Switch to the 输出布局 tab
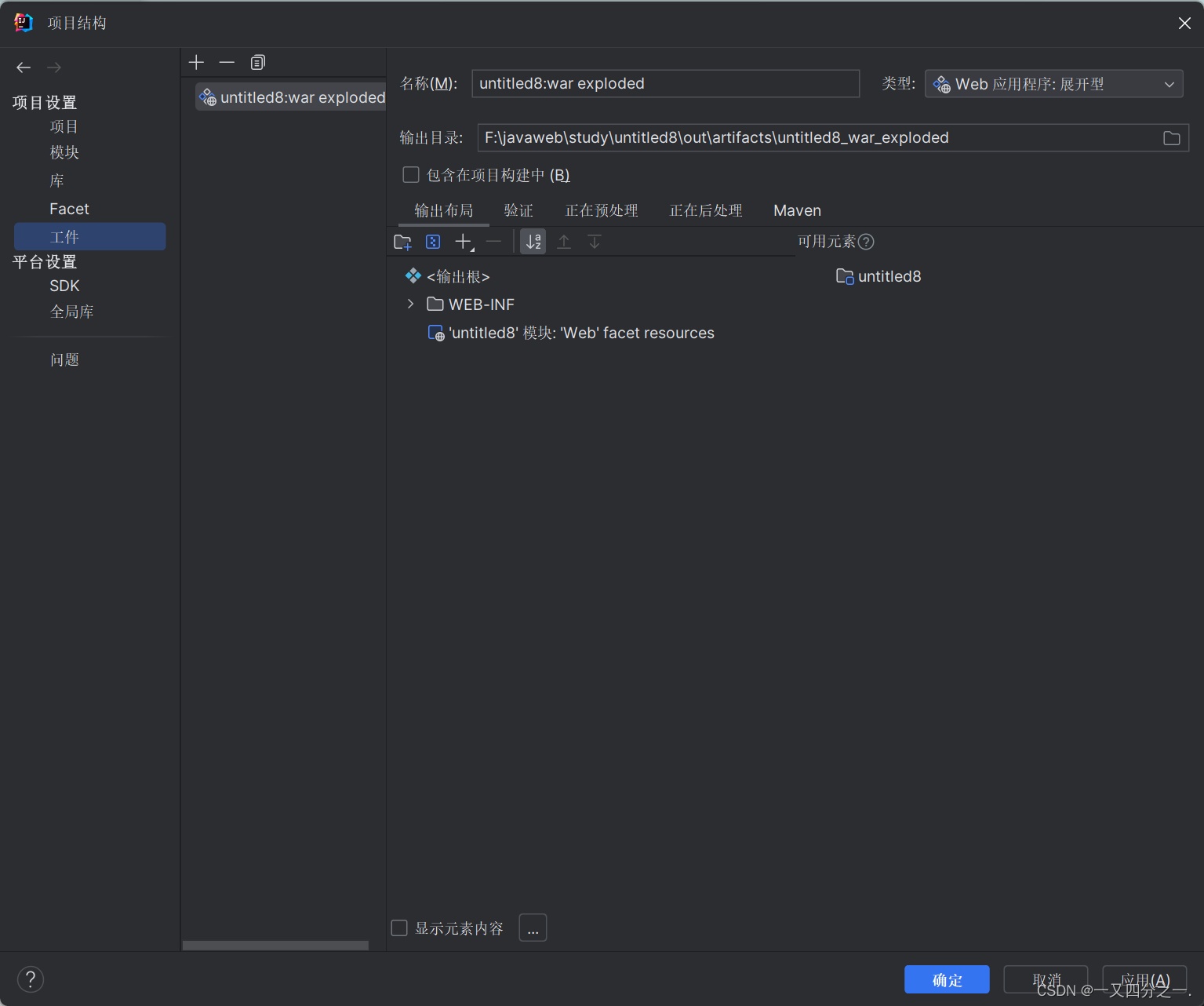The width and height of the screenshot is (1204, 1006). 444,210
